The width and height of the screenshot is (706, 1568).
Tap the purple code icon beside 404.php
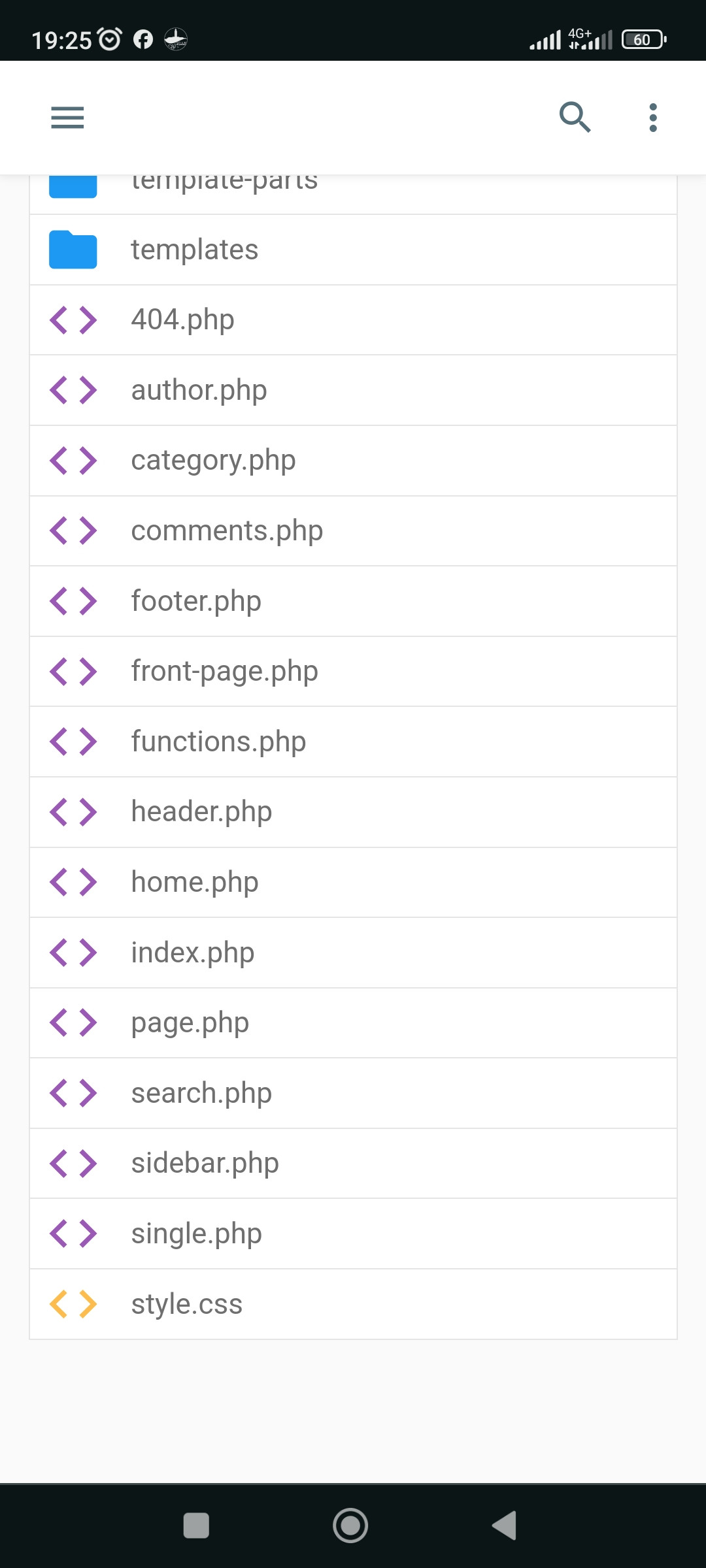(73, 319)
